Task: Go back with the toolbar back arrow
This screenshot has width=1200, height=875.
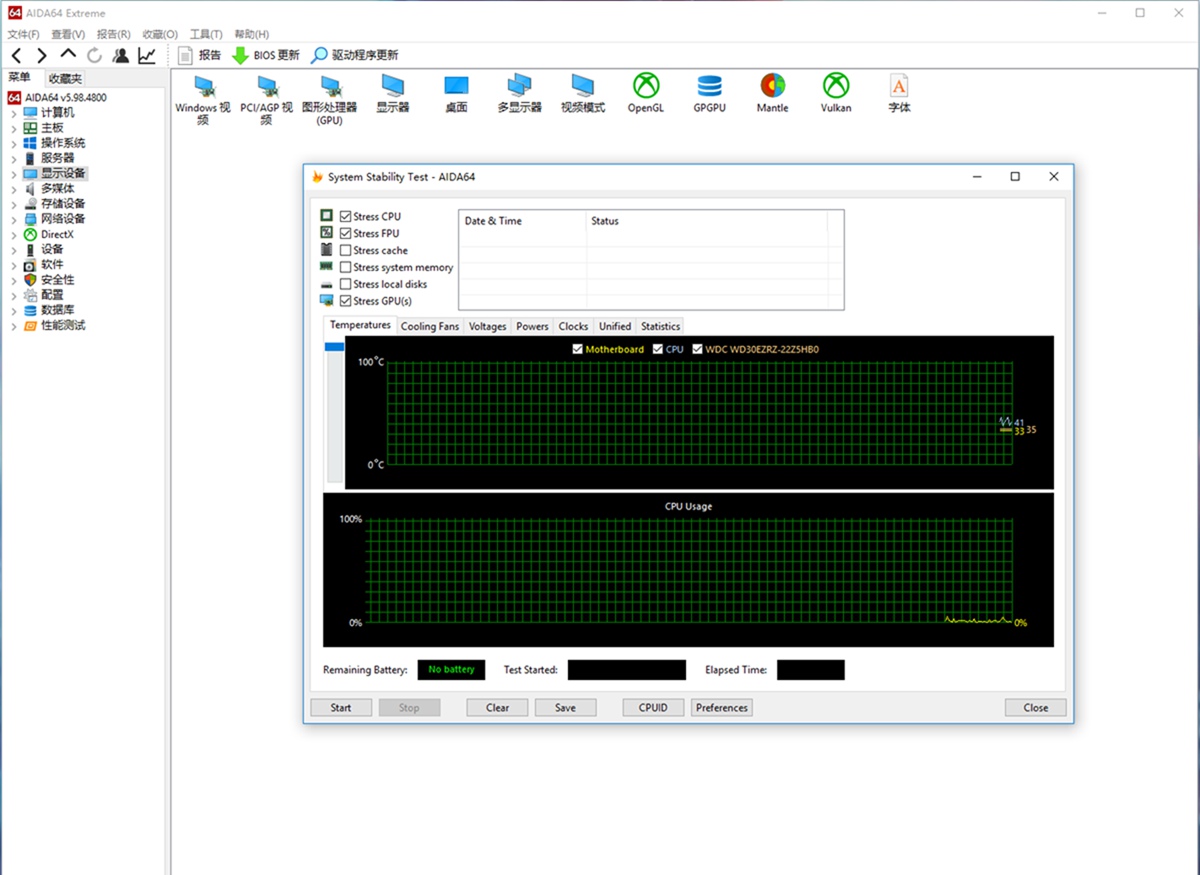Action: pyautogui.click(x=16, y=55)
